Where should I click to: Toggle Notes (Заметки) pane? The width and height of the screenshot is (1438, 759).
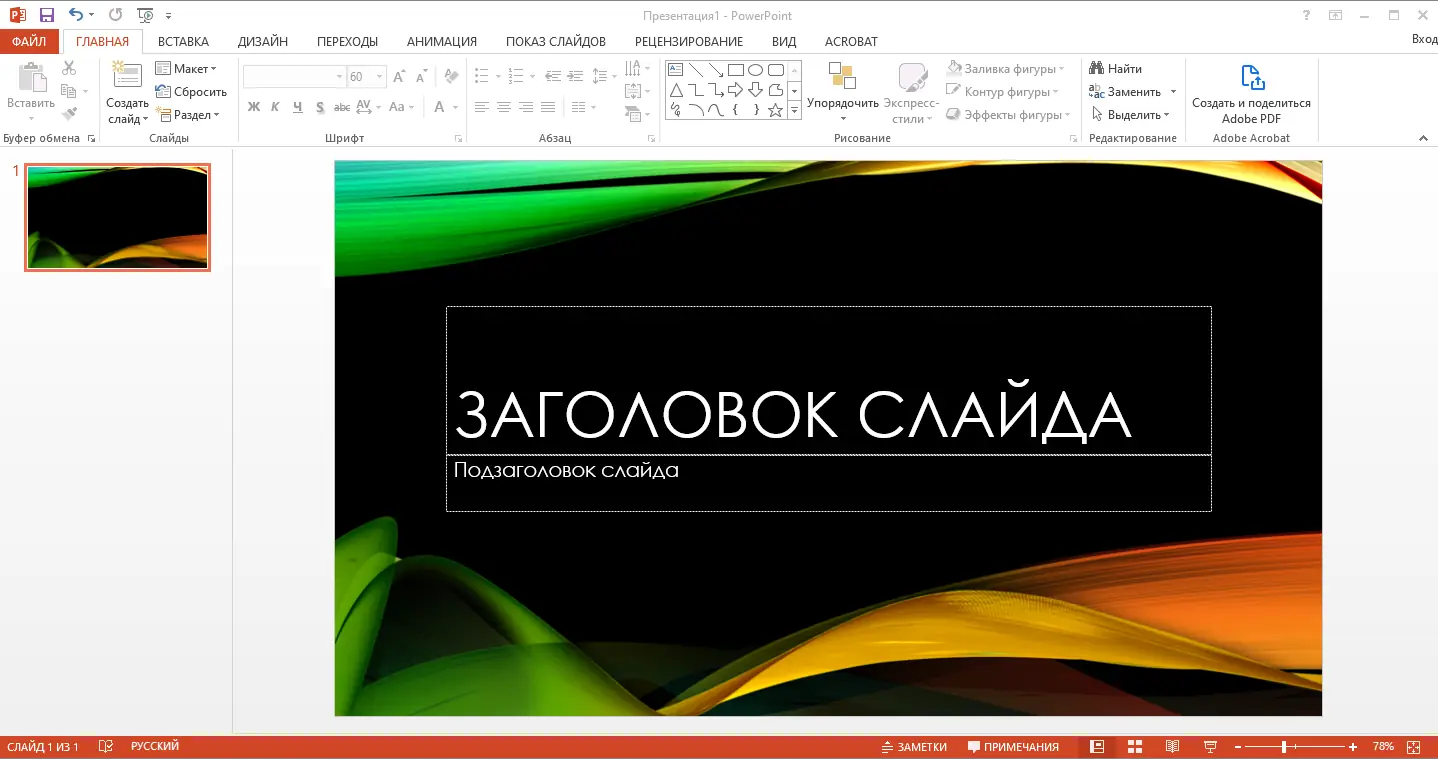point(914,747)
